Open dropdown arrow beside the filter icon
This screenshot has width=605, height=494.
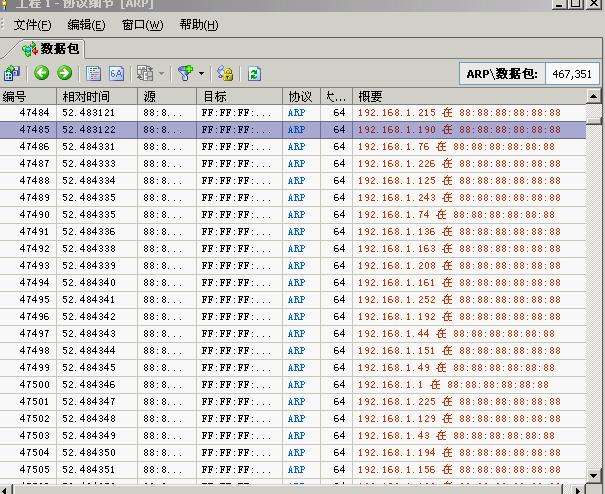[201, 74]
